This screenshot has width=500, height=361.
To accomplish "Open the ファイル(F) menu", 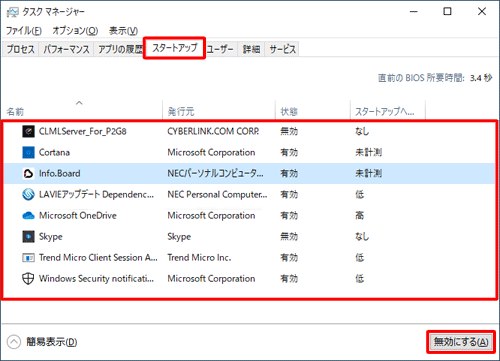I will [24, 31].
